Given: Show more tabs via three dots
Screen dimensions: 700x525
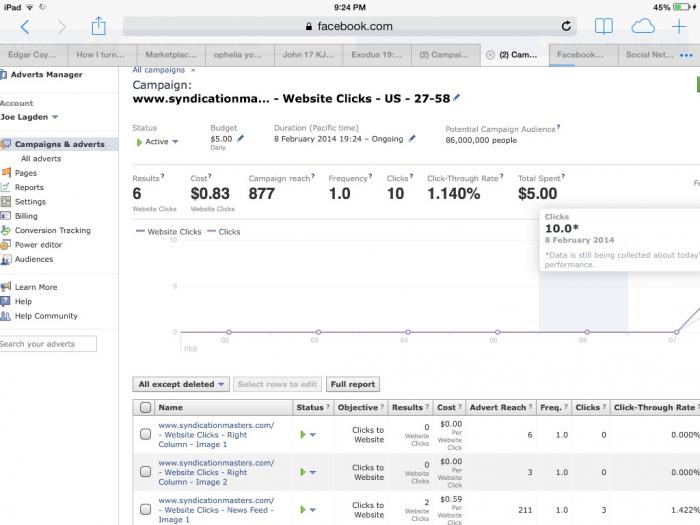Looking at the screenshot, I should [x=686, y=55].
